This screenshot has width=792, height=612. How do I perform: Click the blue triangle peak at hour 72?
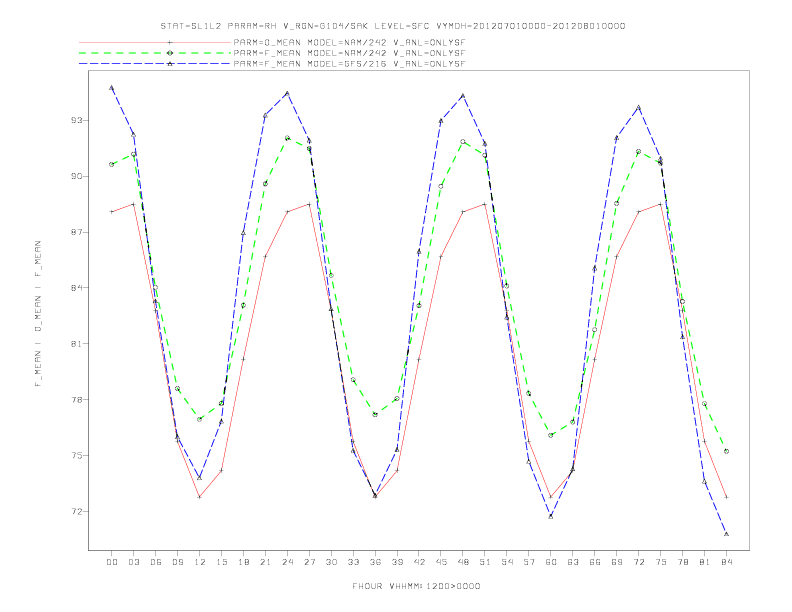point(638,108)
